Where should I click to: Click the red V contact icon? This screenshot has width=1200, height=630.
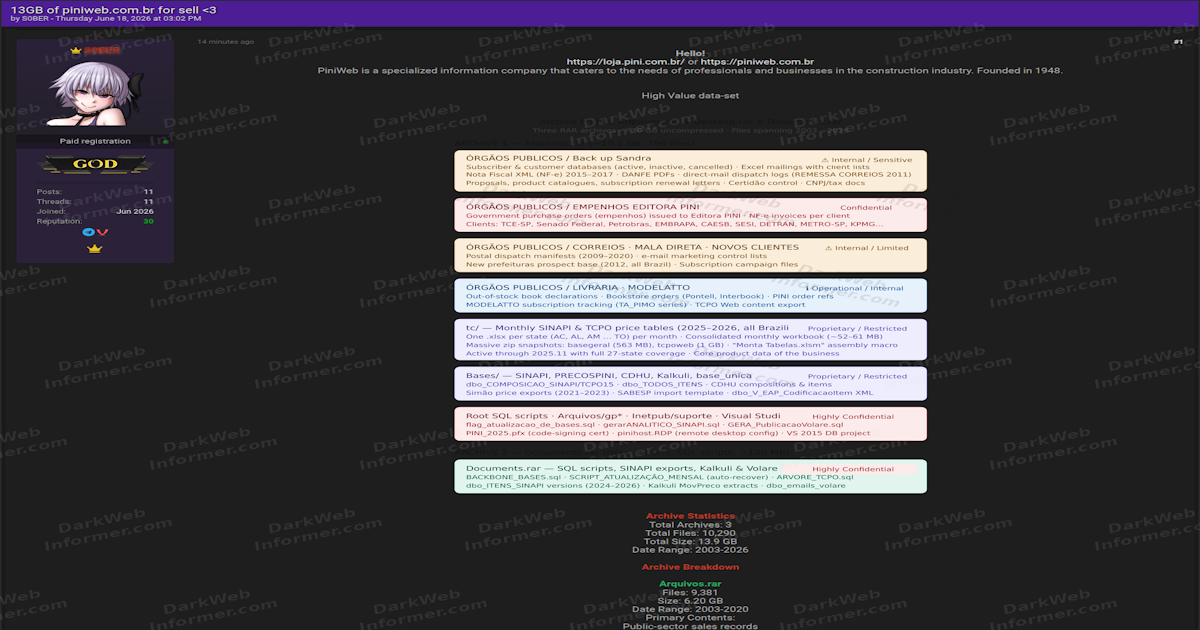coord(102,232)
